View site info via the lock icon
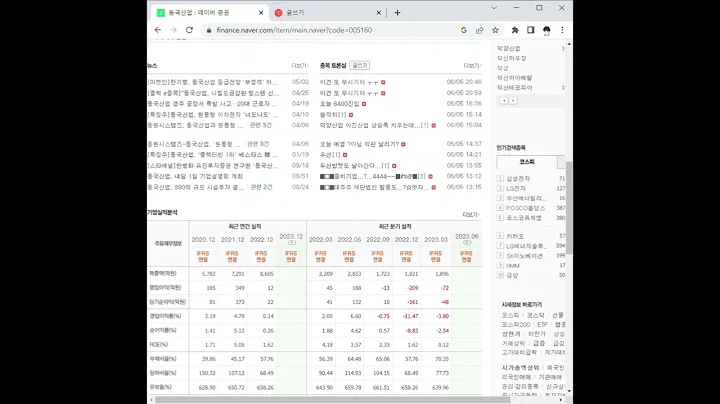The width and height of the screenshot is (720, 404). [209, 30]
